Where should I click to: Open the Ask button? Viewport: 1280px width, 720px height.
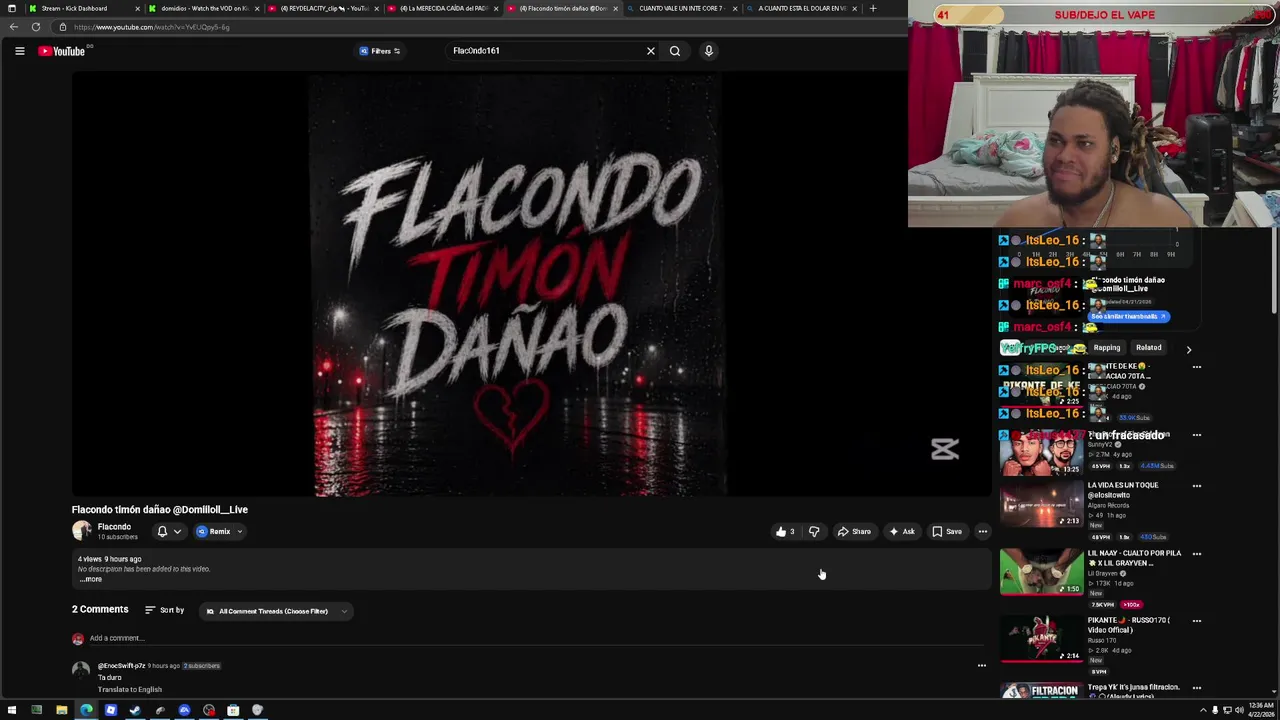902,532
